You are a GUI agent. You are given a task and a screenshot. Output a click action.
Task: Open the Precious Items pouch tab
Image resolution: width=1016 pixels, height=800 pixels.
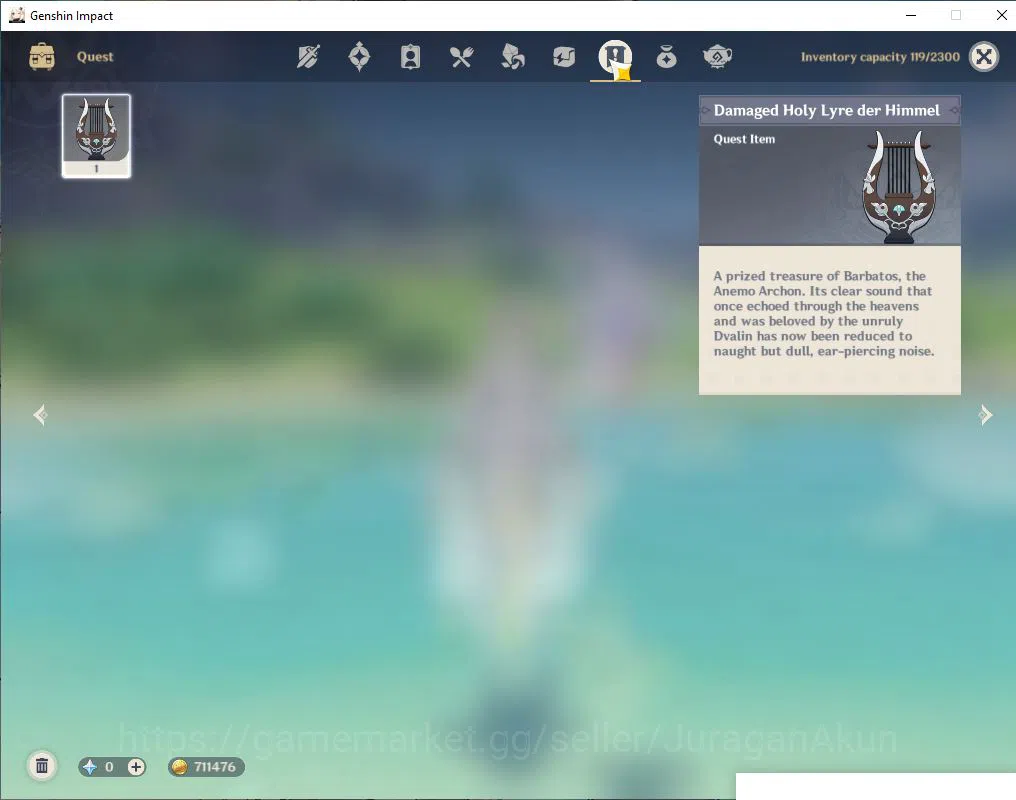coord(666,57)
